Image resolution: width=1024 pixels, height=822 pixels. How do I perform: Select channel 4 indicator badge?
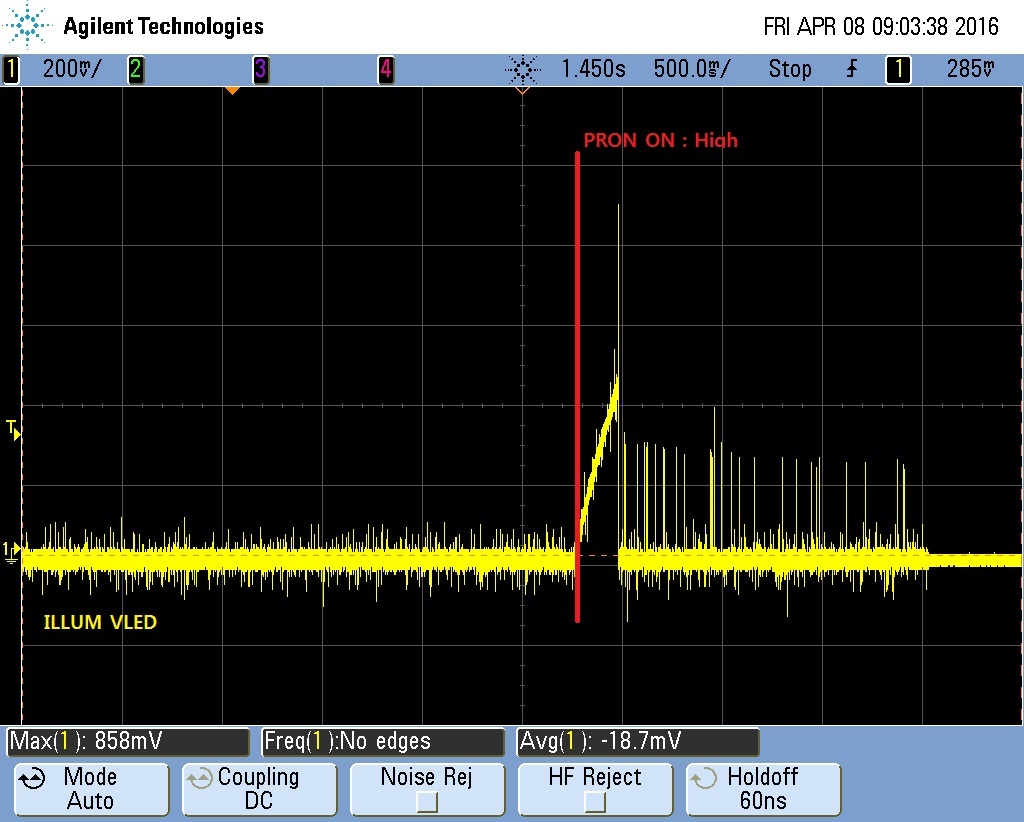[386, 69]
